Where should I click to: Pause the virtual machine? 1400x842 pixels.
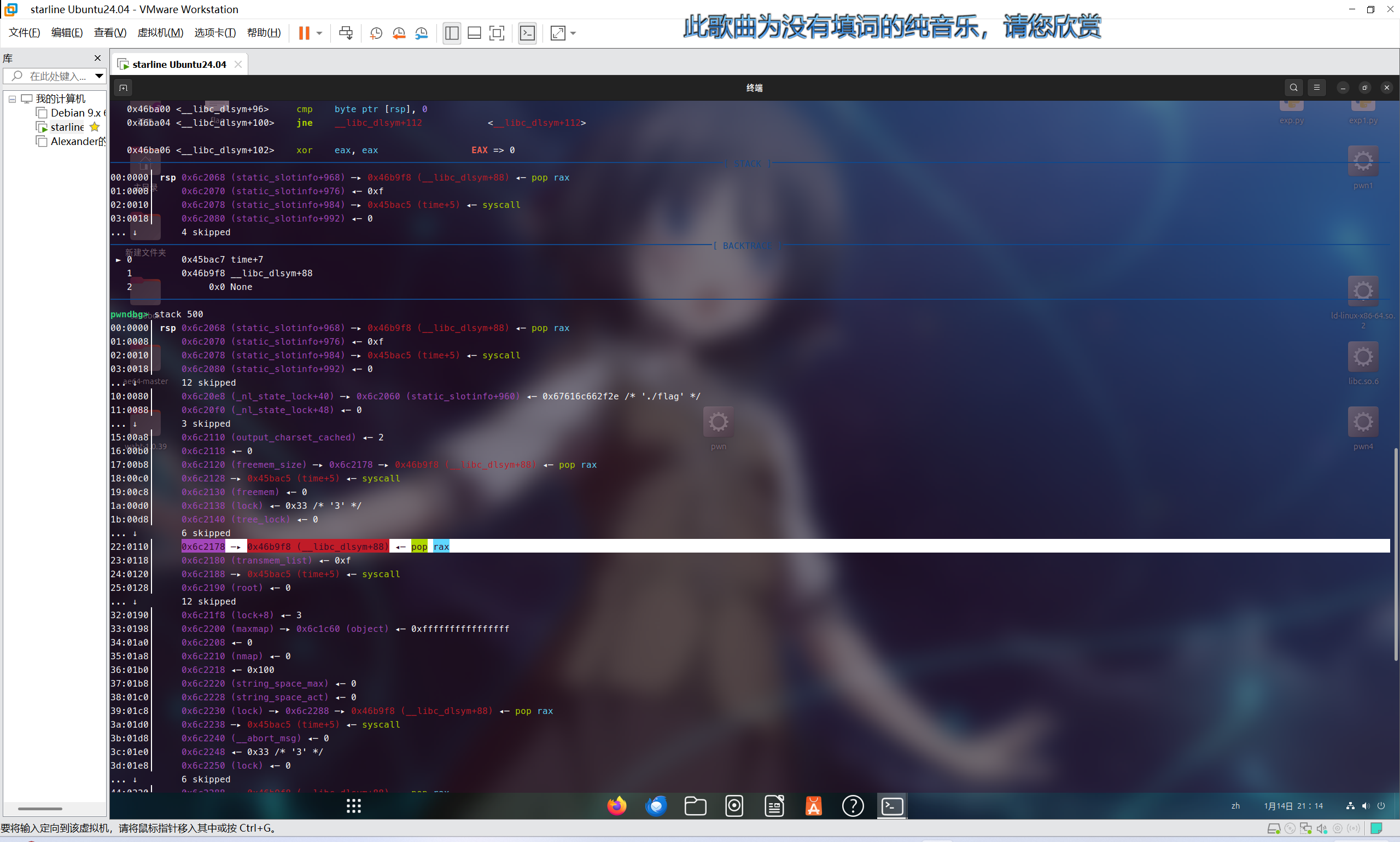pyautogui.click(x=304, y=33)
